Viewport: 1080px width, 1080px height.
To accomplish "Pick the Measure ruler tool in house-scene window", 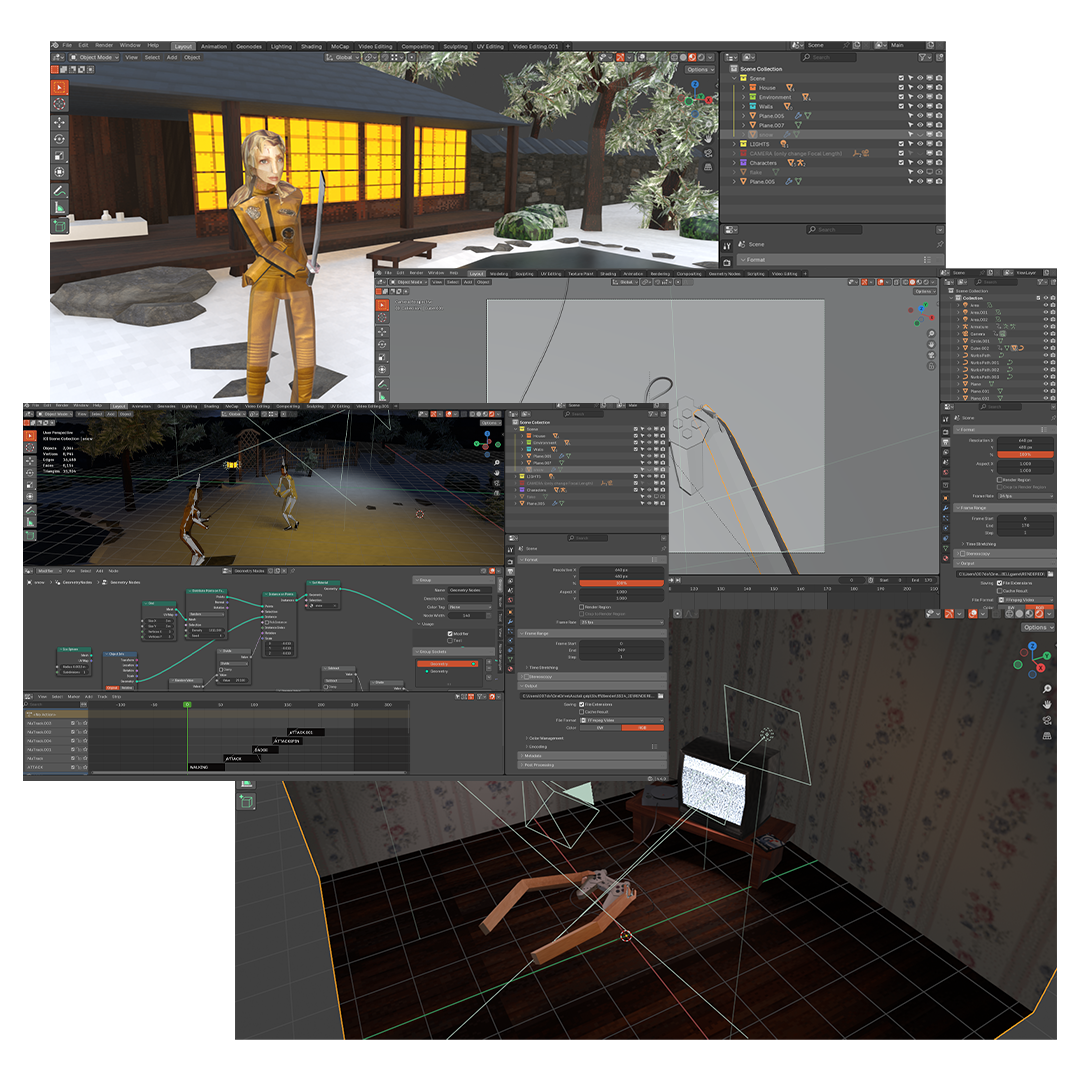I will (x=60, y=207).
